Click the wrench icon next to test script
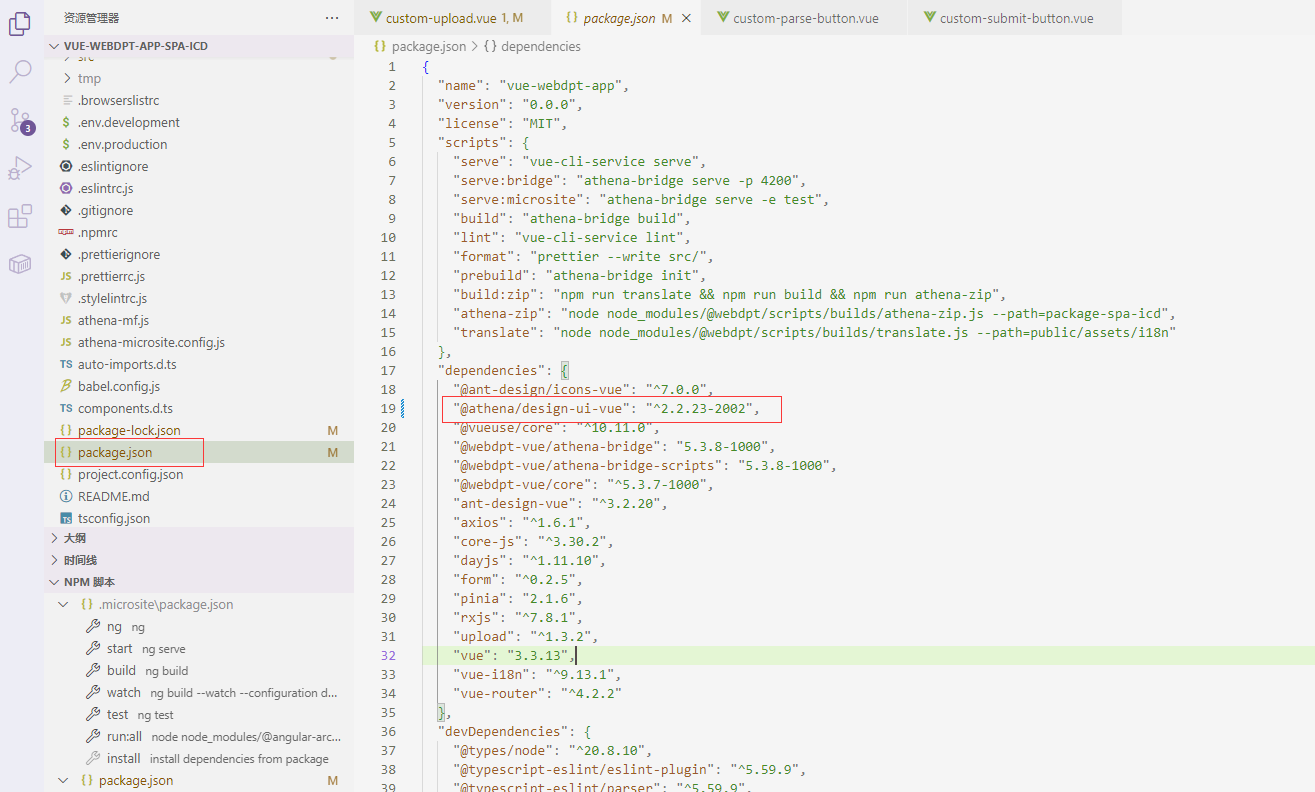Viewport: 1315px width, 792px height. (93, 715)
